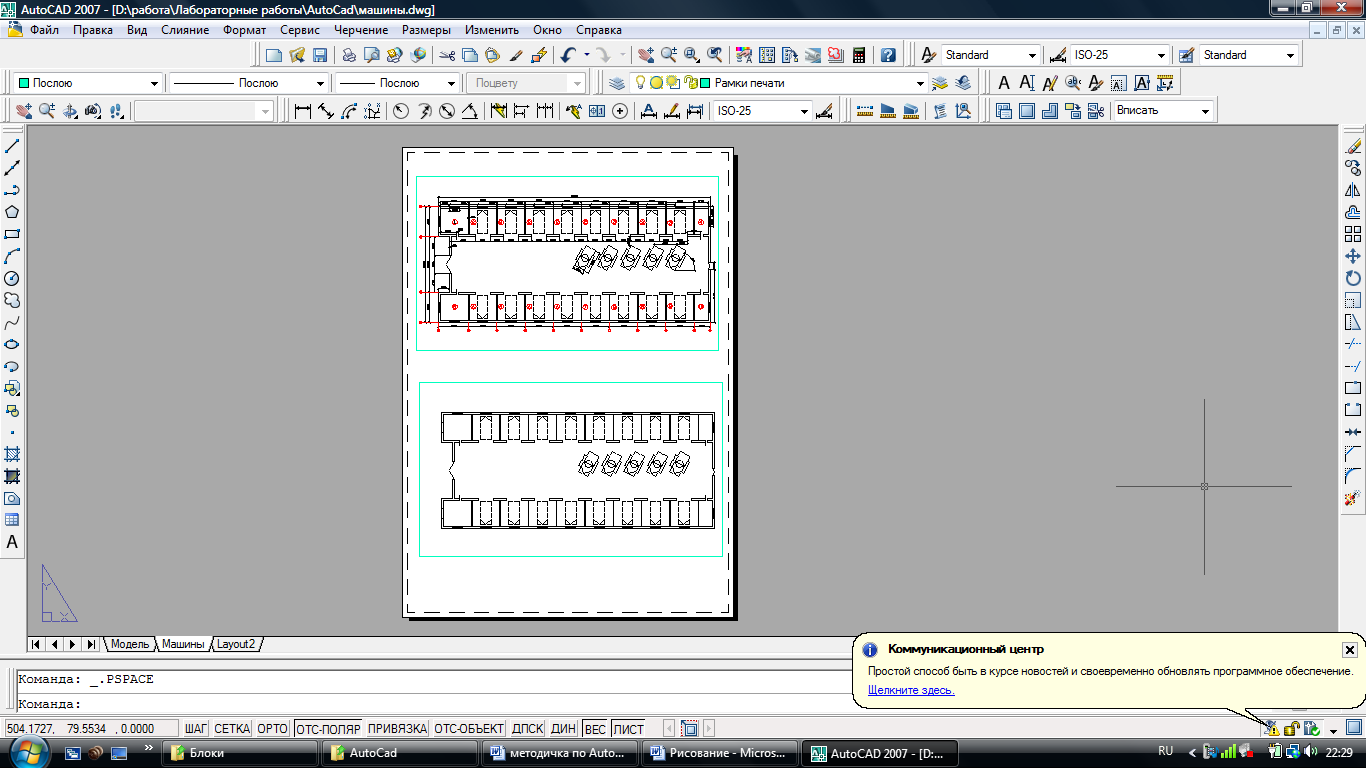
Task: Open the QuickCalc calculator icon
Action: [x=860, y=55]
